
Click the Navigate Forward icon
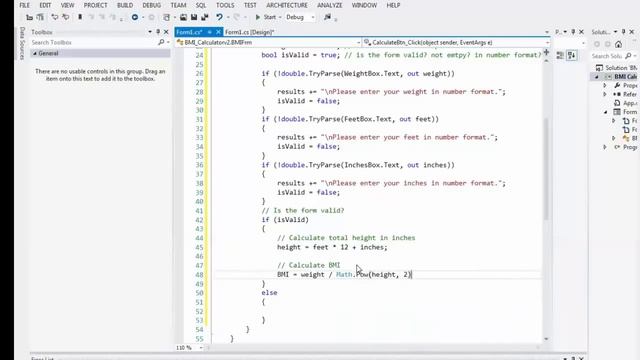tap(151, 17)
